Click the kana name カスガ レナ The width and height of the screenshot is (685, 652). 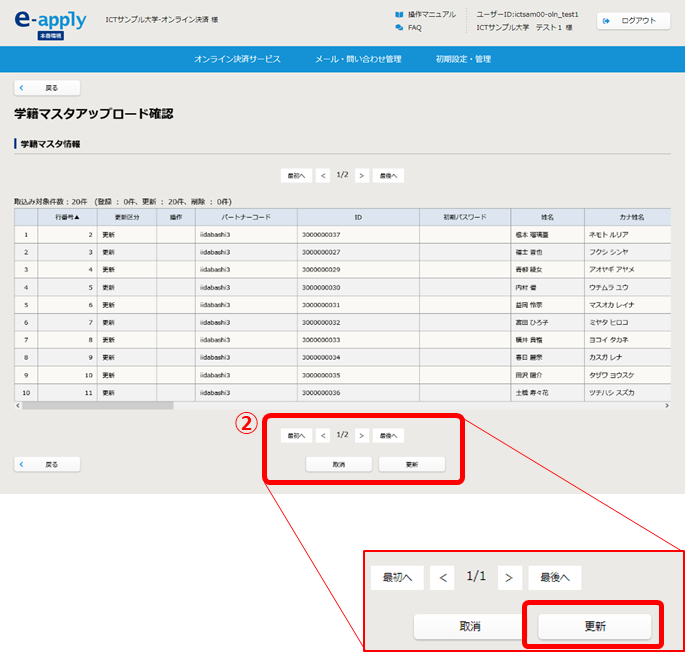[605, 357]
